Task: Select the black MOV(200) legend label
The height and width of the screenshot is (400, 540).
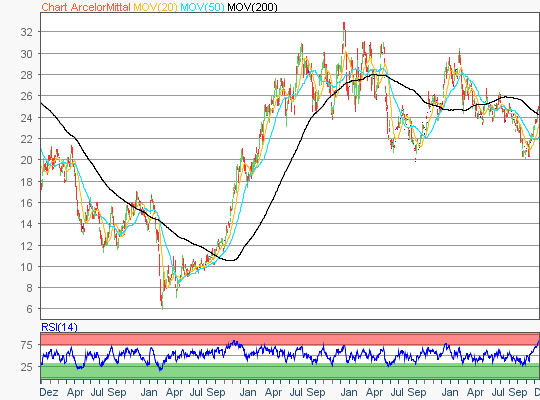Action: 252,7
